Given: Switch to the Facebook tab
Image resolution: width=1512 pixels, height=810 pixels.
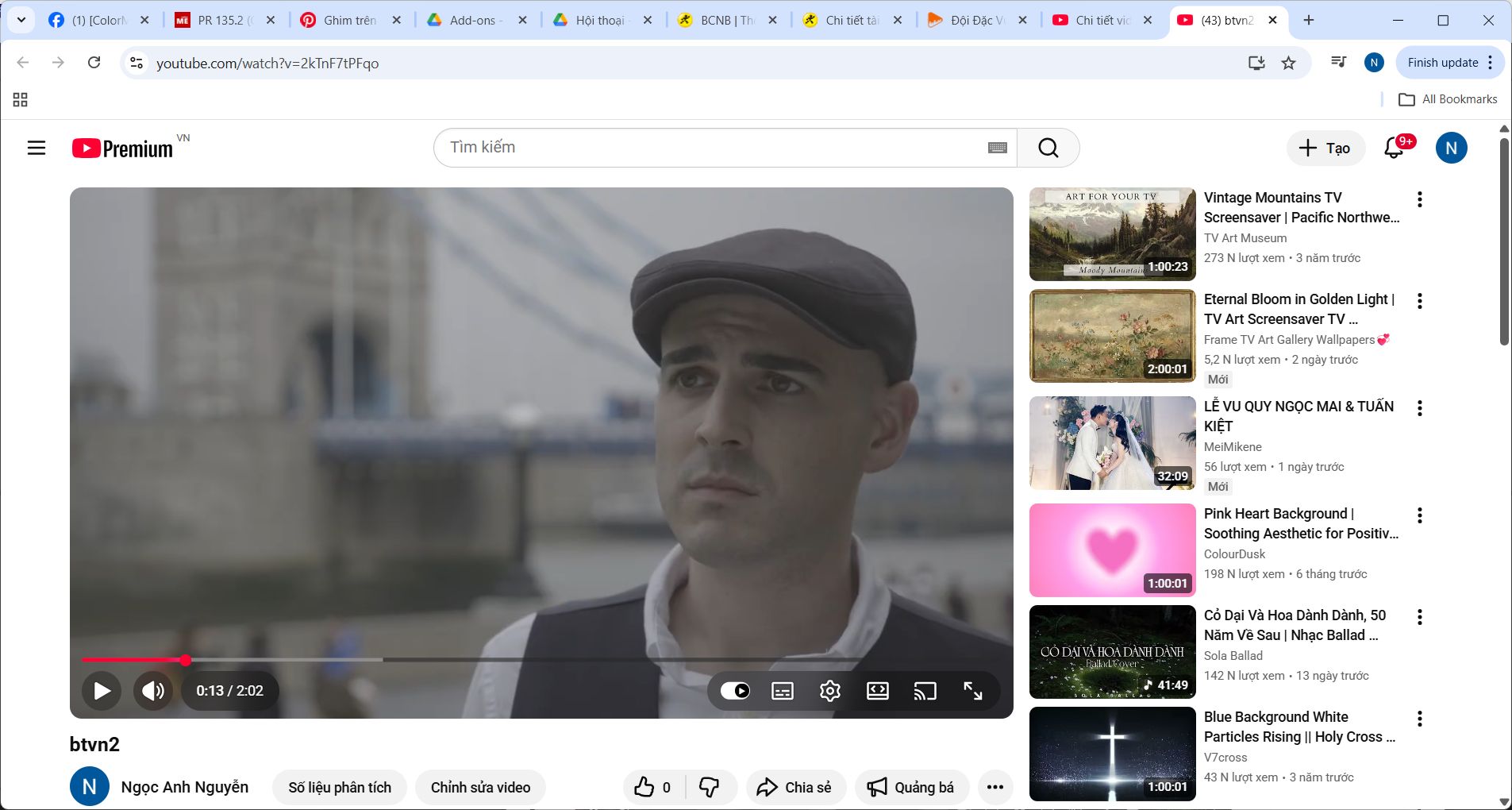Looking at the screenshot, I should [x=99, y=21].
